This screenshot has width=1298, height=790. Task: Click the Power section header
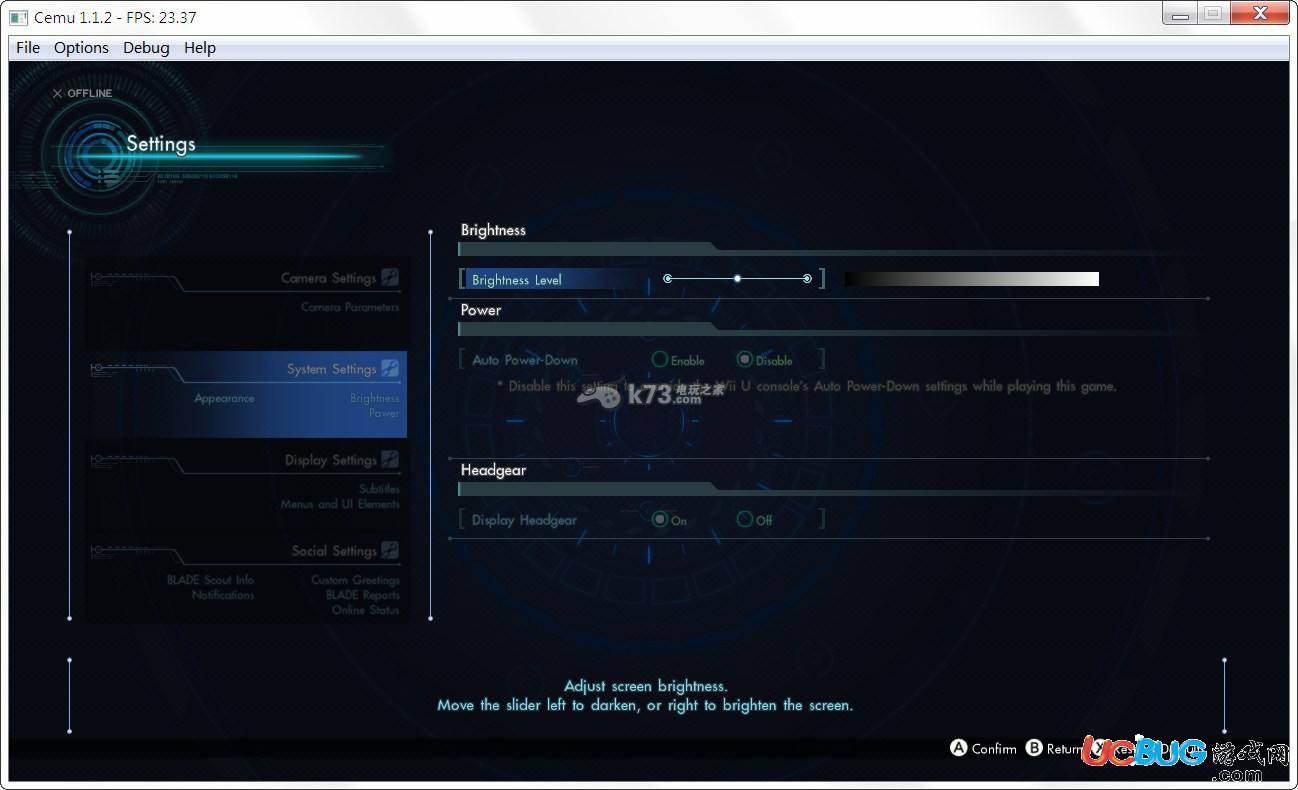click(481, 310)
